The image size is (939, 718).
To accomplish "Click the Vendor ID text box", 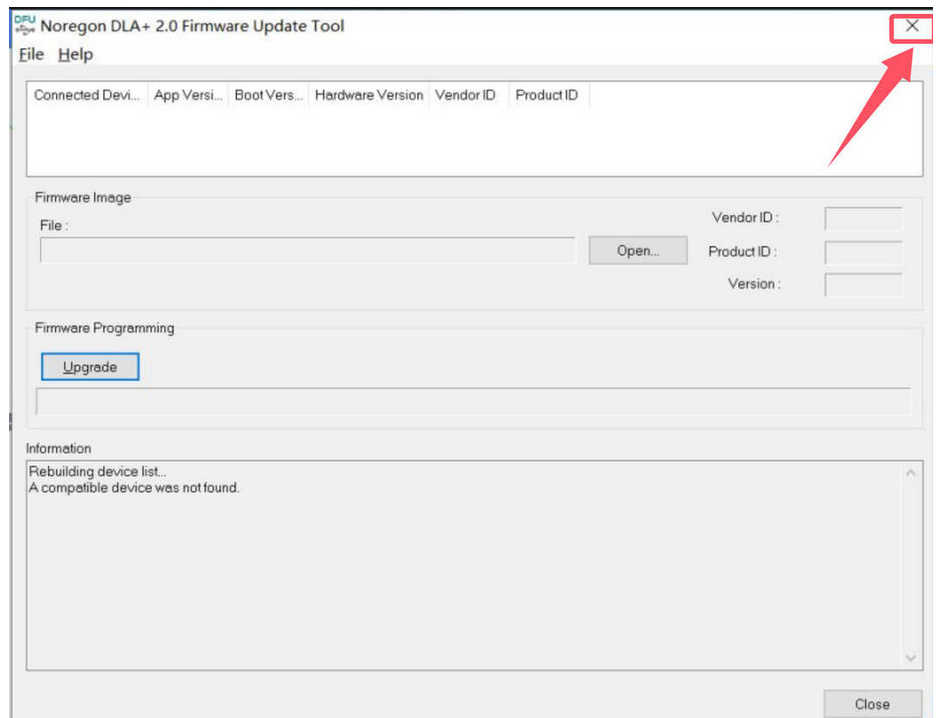I will 863,219.
